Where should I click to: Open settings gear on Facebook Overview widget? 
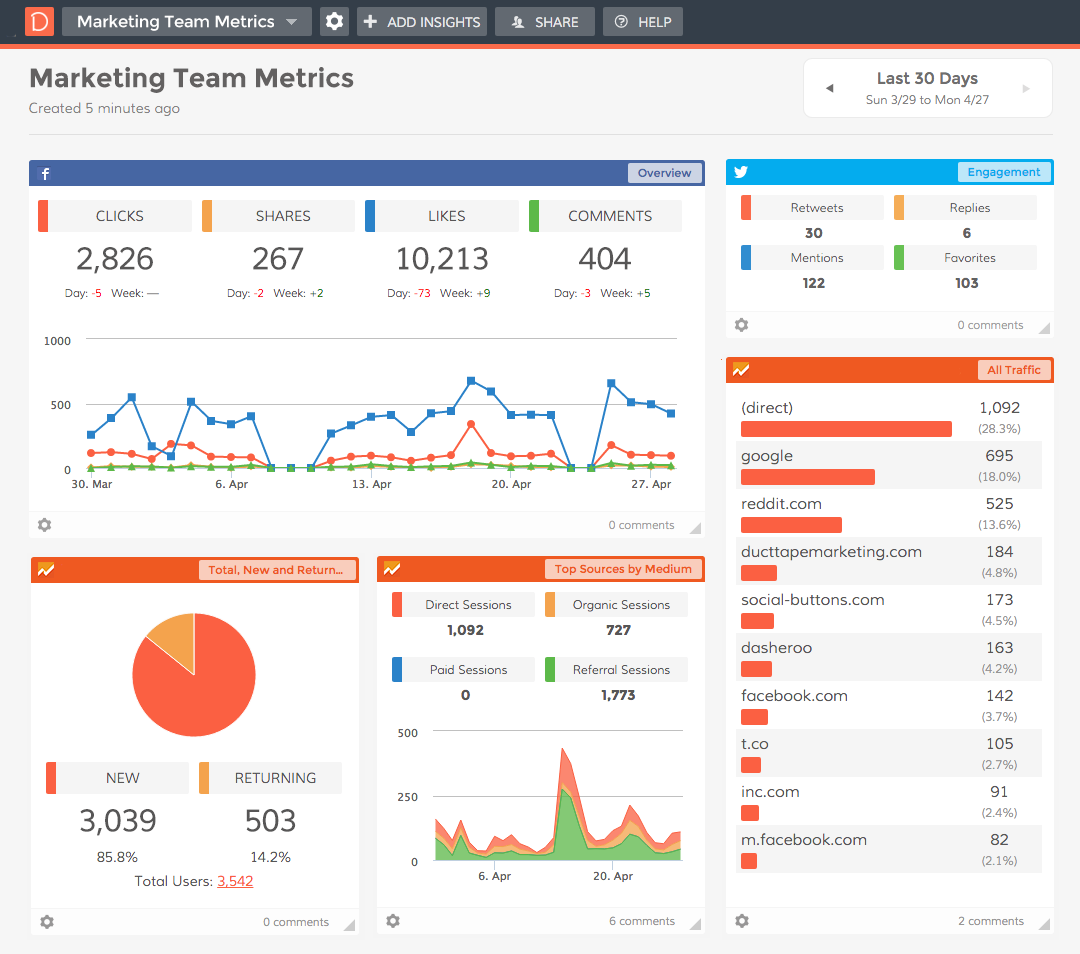pos(44,525)
